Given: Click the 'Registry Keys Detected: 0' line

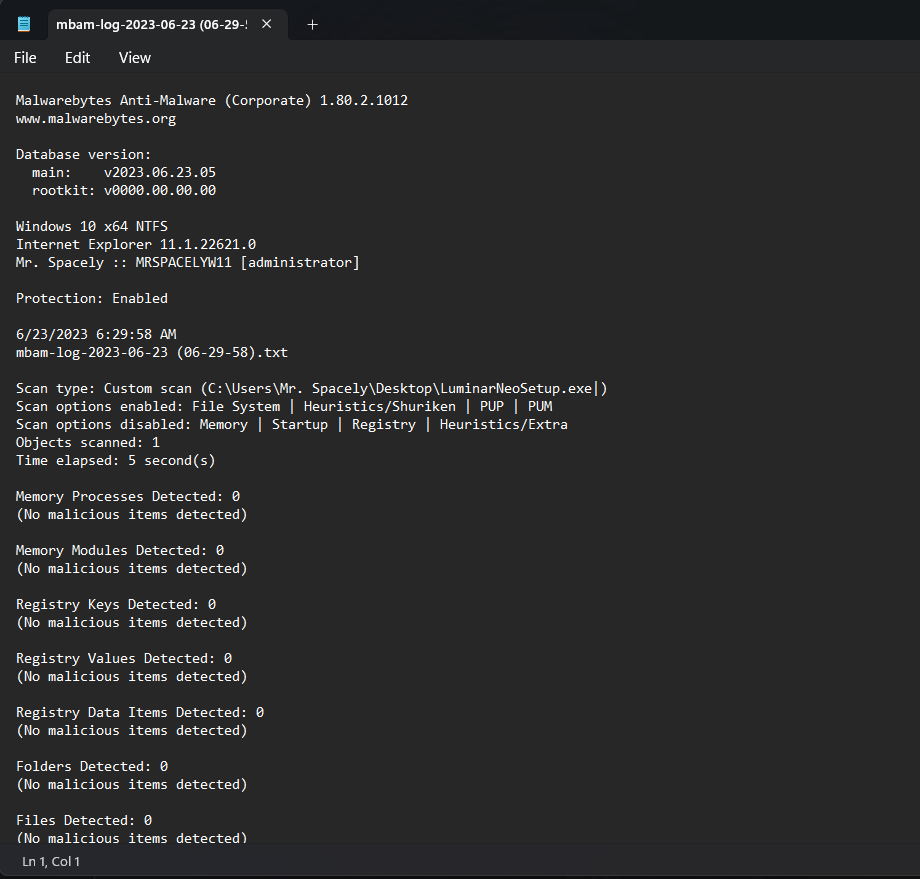Looking at the screenshot, I should (x=116, y=604).
